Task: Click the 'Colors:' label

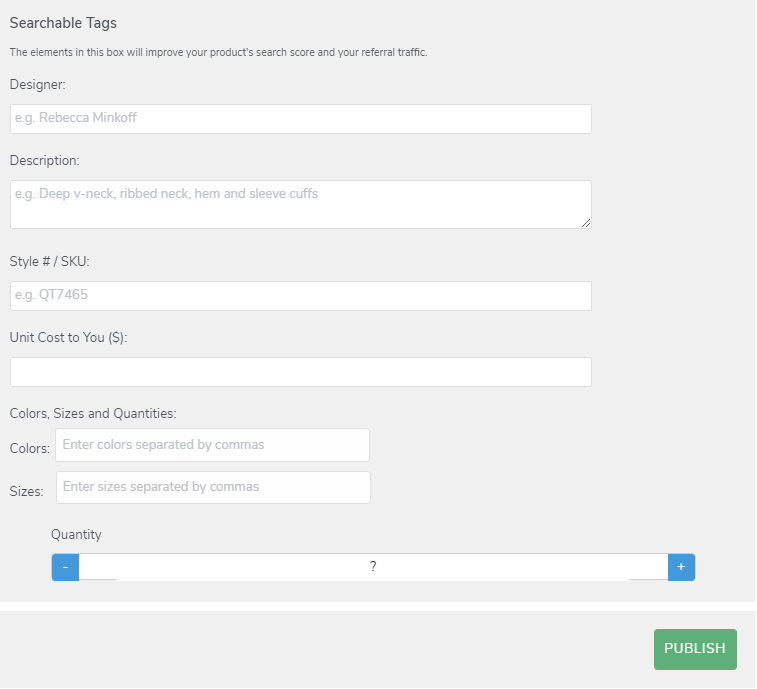Action: tap(29, 449)
